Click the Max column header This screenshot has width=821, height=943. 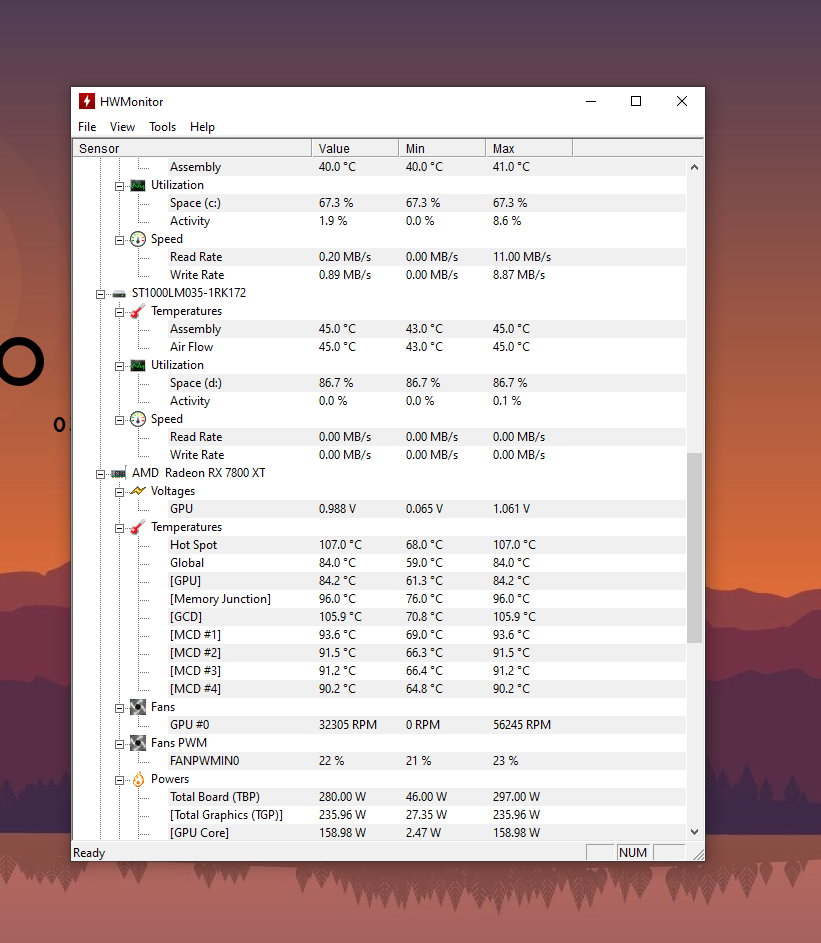[529, 149]
